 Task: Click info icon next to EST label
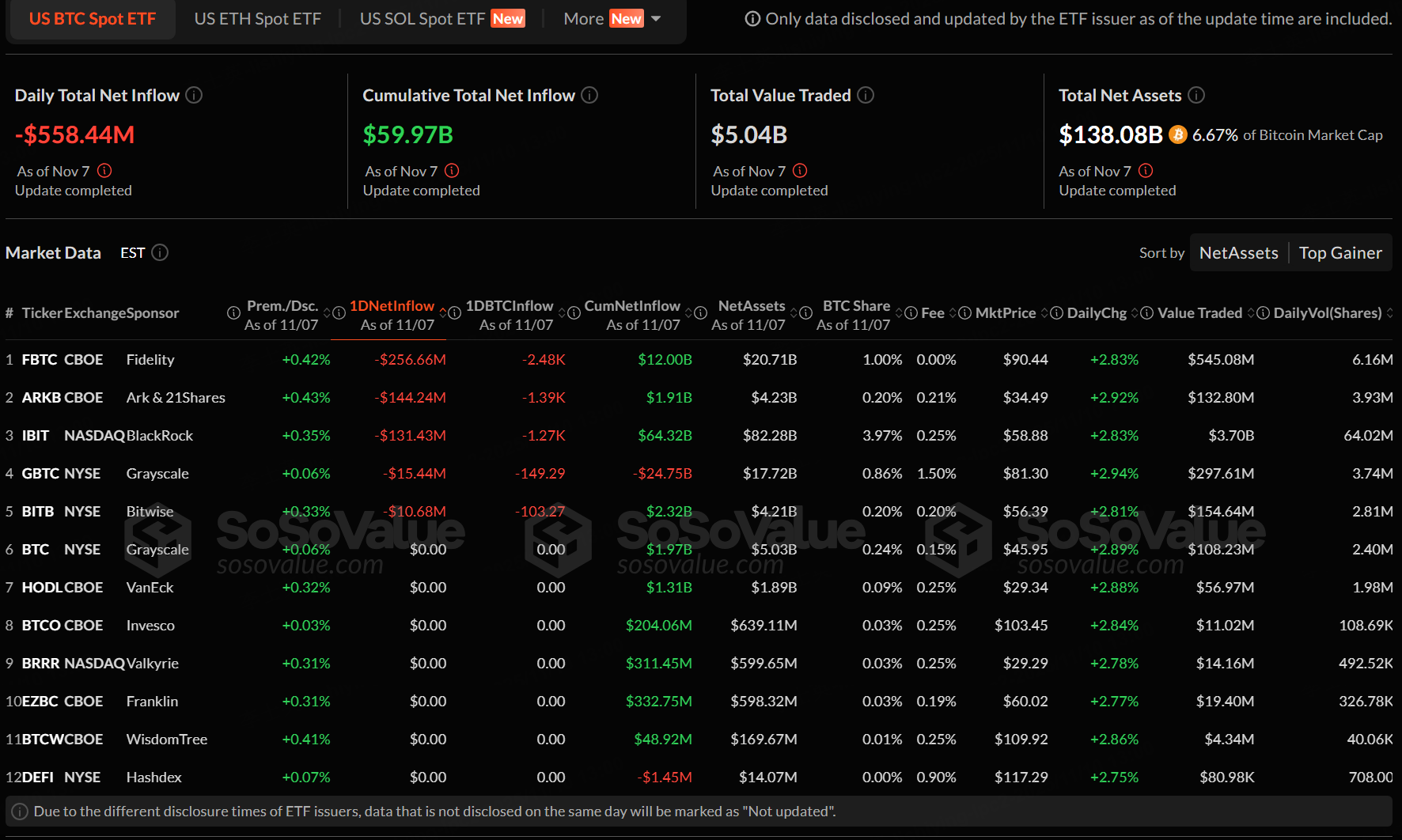[x=160, y=253]
